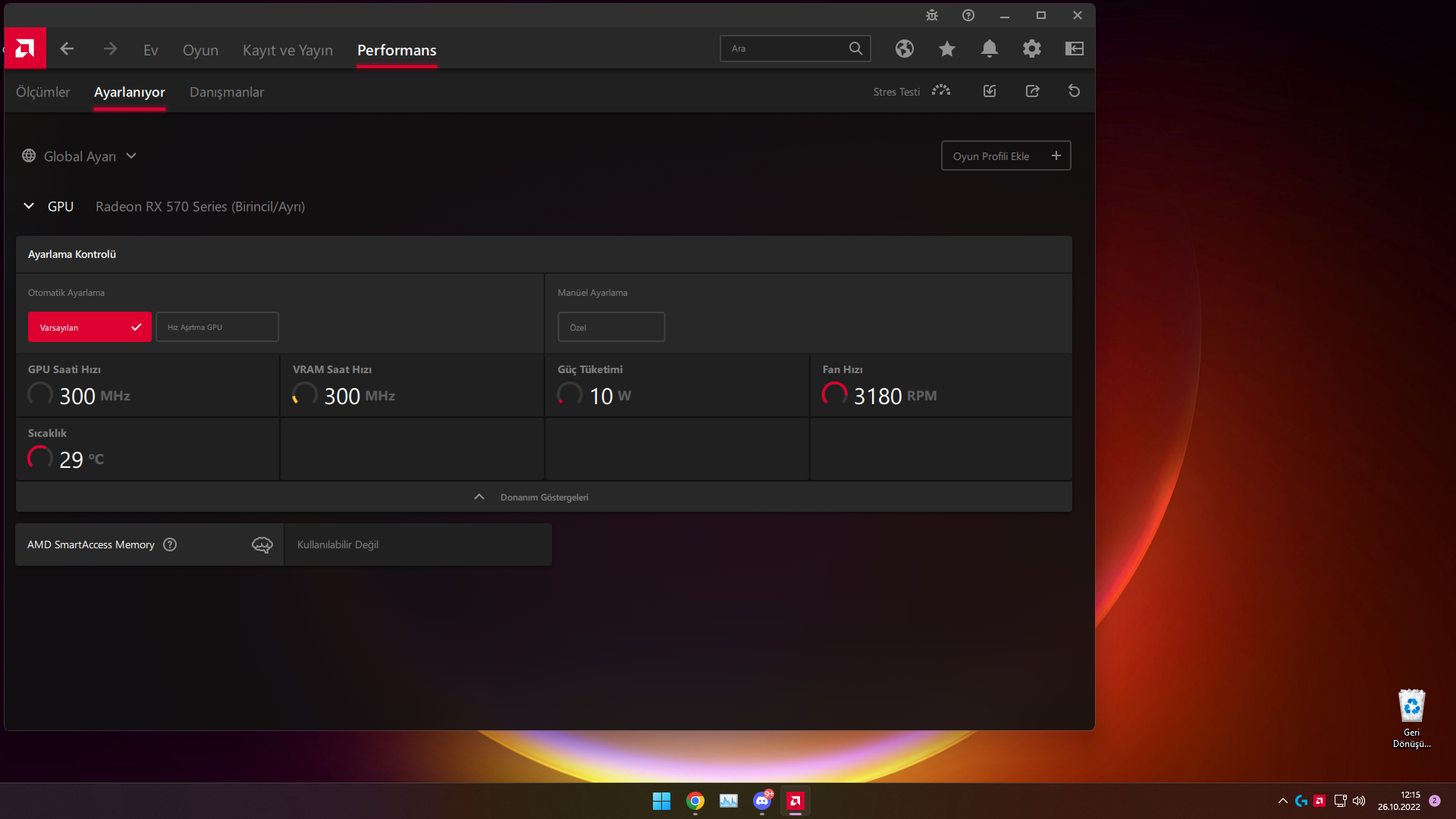Click the load profile icon
Screen dimensions: 1456x819
click(990, 91)
